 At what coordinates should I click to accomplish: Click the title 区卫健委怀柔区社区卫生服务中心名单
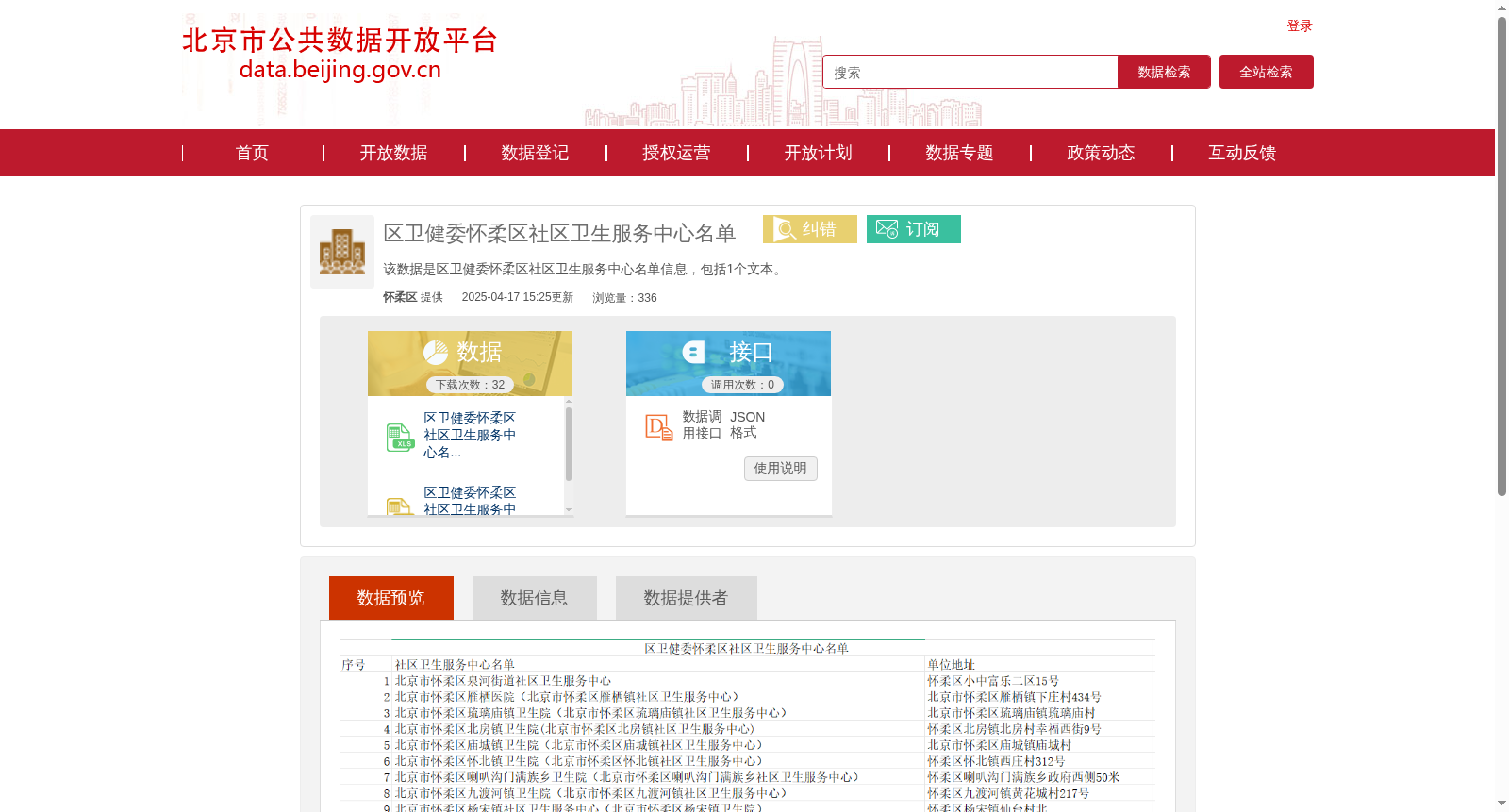coord(559,233)
